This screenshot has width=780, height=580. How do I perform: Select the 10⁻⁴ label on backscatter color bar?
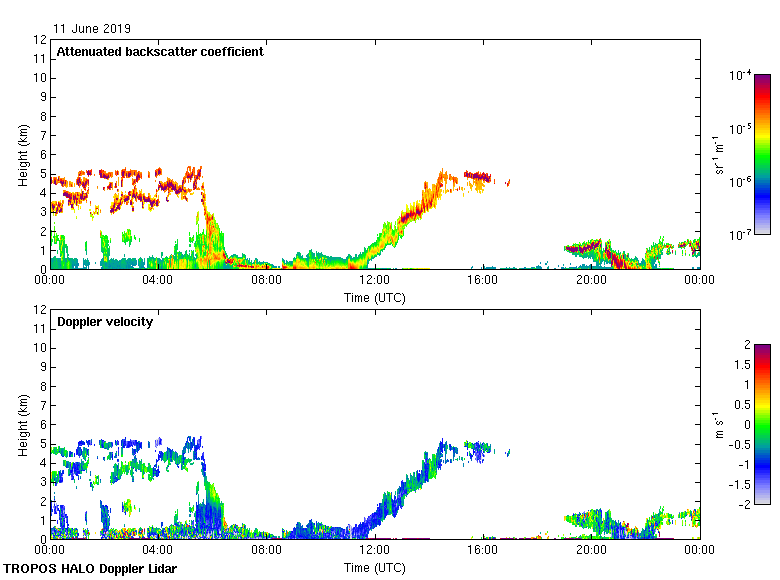click(x=741, y=76)
